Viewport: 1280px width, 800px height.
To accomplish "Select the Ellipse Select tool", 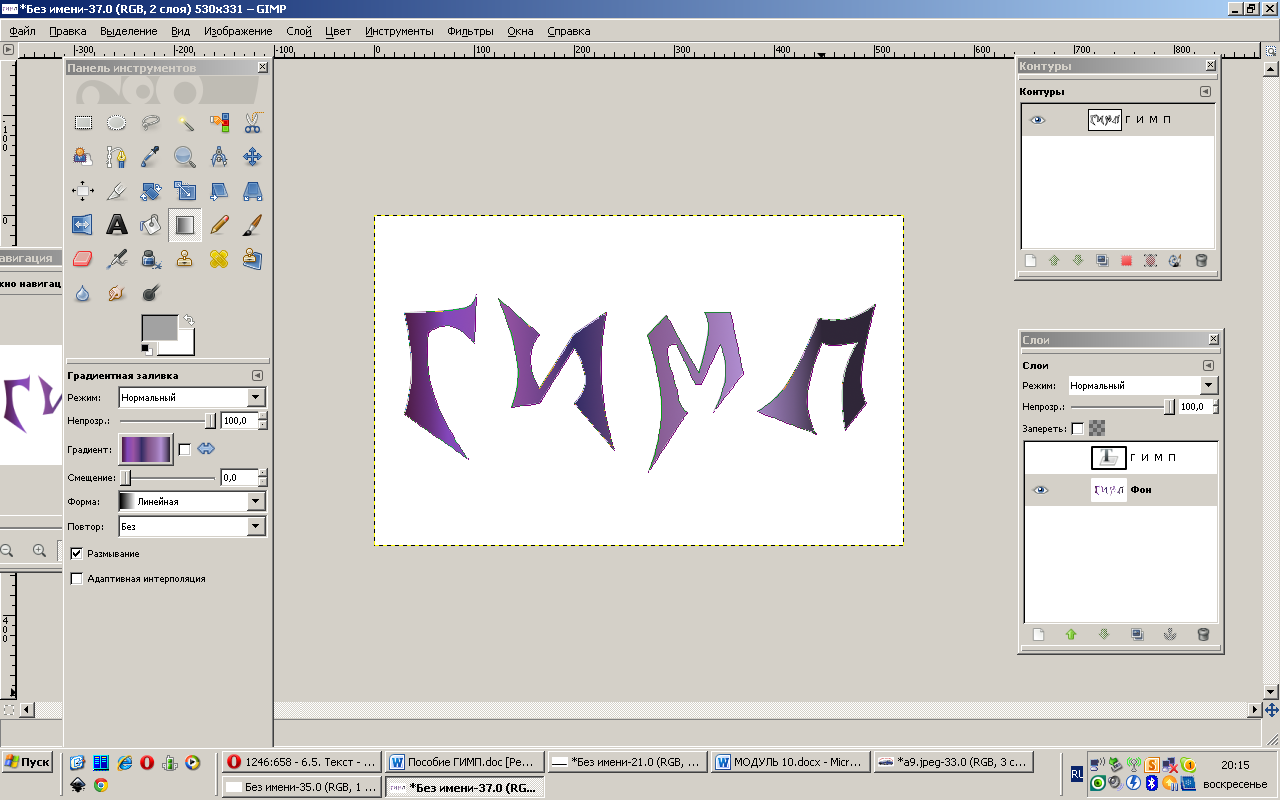I will click(x=117, y=123).
